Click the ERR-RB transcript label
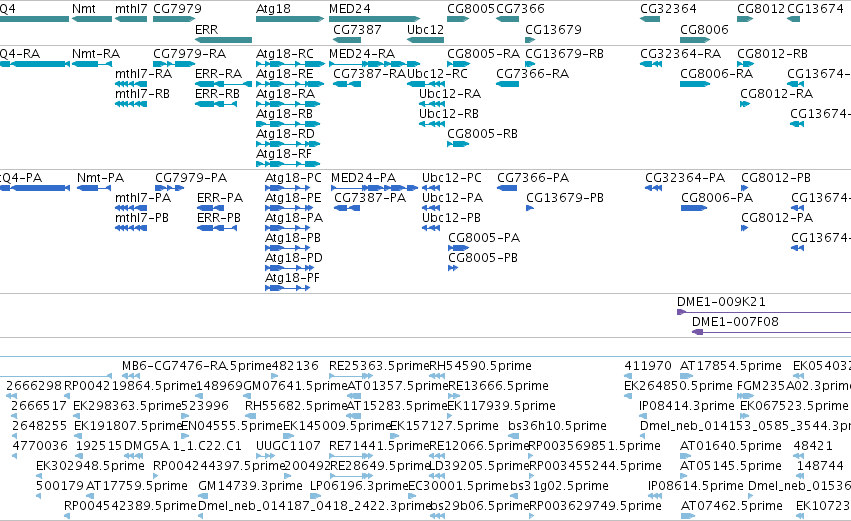This screenshot has height=521, width=851. pos(217,94)
